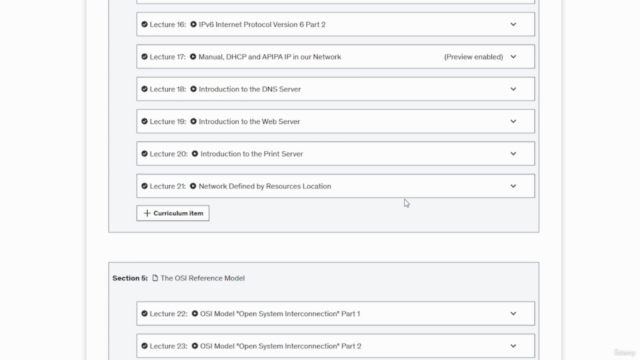Click the checkmark icon beside Lecture 20
Image resolution: width=640 pixels, height=360 pixels.
click(144, 154)
